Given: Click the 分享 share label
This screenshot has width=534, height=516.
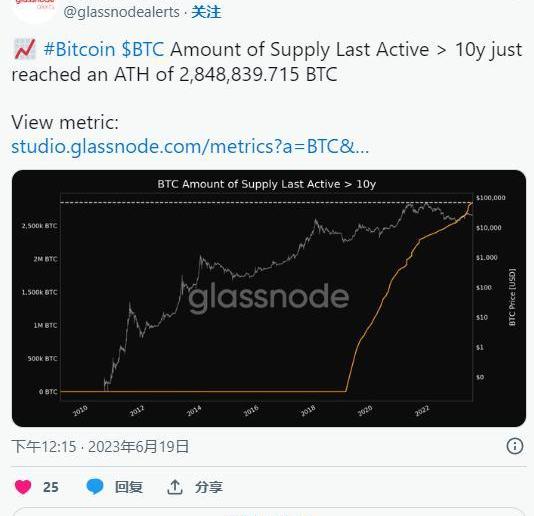Looking at the screenshot, I should pyautogui.click(x=209, y=487).
